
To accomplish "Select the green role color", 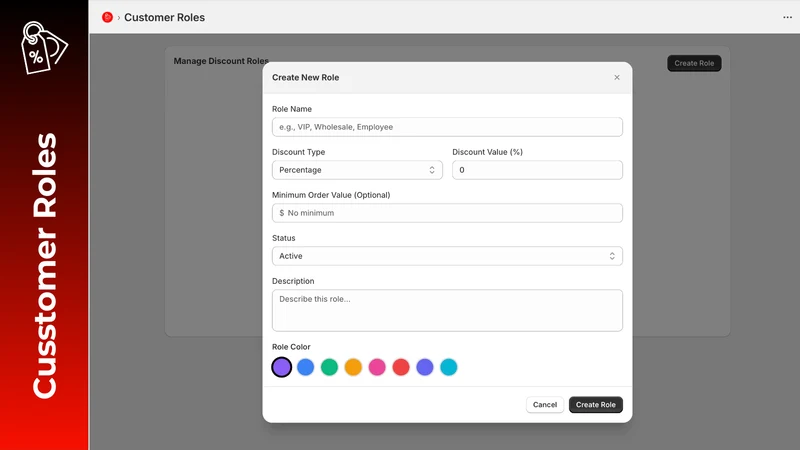I will [x=330, y=367].
